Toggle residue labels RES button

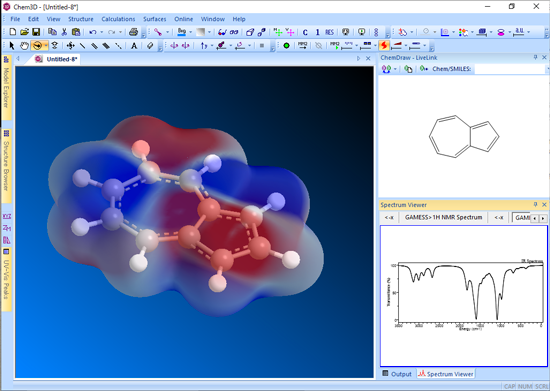[329, 32]
